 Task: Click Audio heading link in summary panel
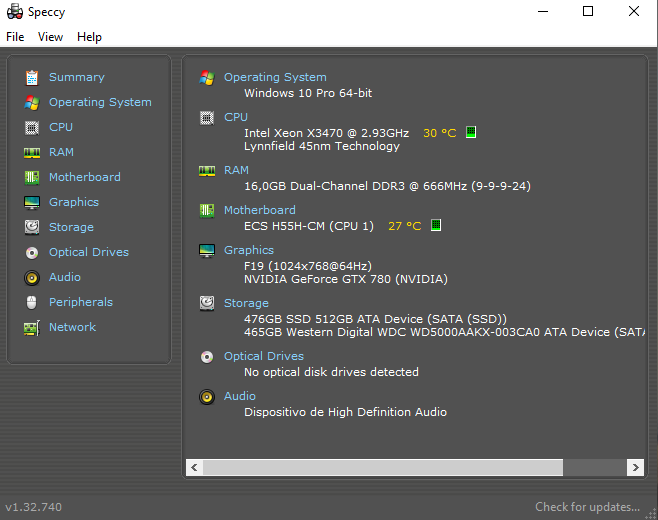[x=240, y=396]
